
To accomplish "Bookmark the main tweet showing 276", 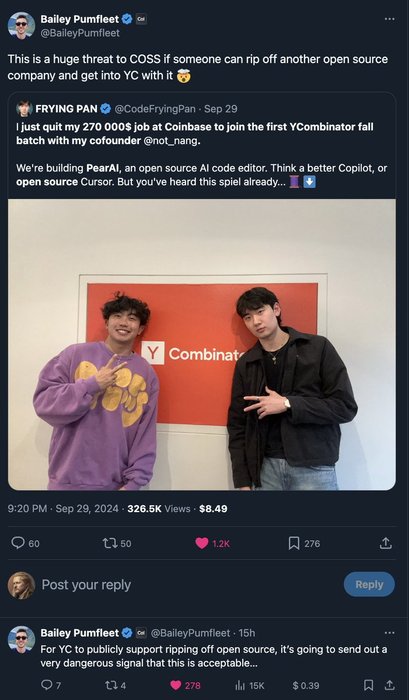I will click(x=304, y=543).
